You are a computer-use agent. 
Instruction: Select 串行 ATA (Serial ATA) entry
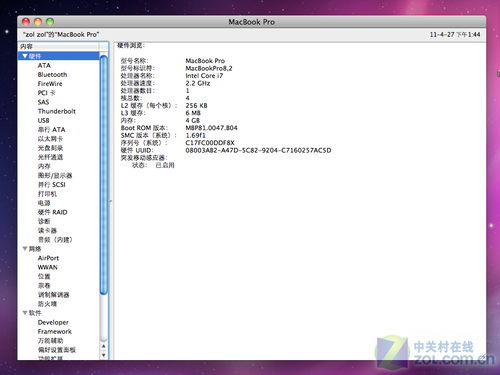pyautogui.click(x=51, y=129)
